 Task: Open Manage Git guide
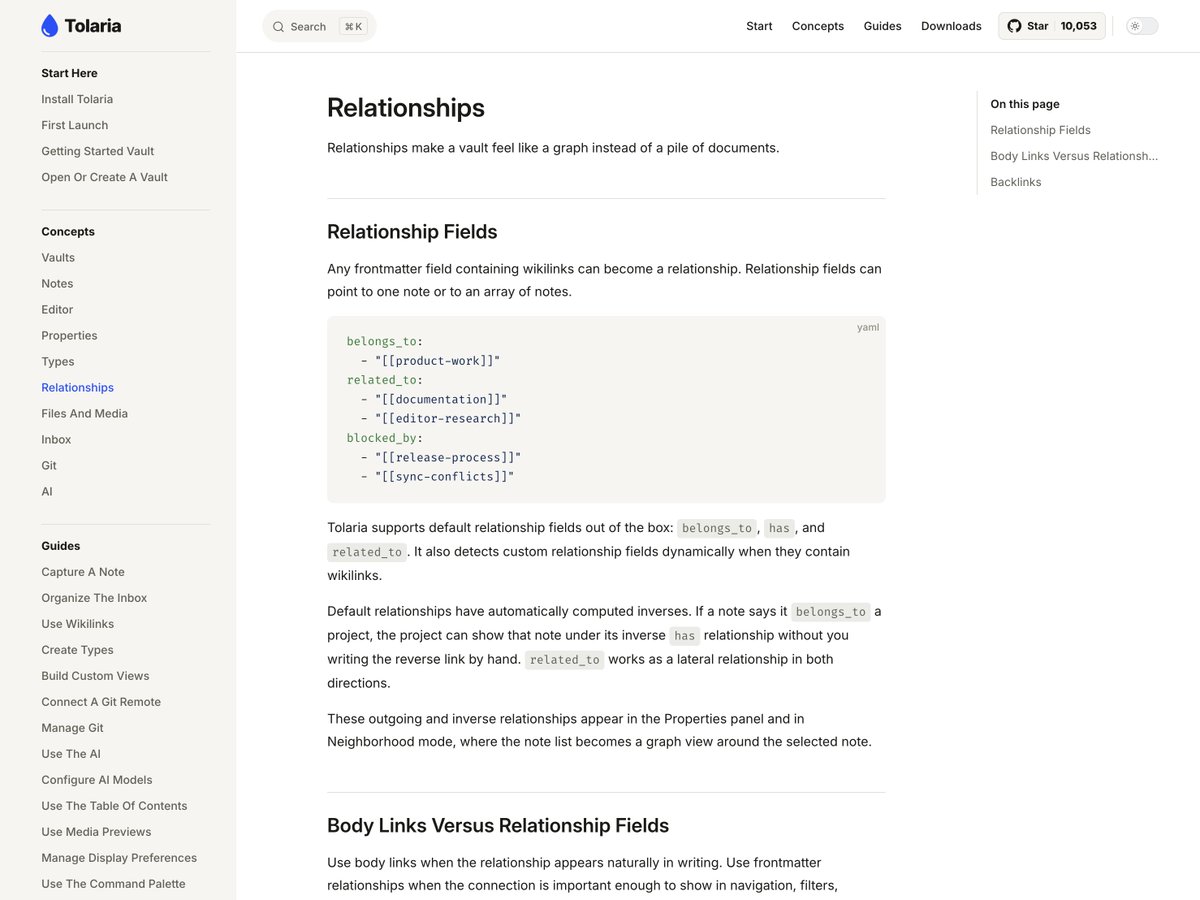click(x=72, y=728)
